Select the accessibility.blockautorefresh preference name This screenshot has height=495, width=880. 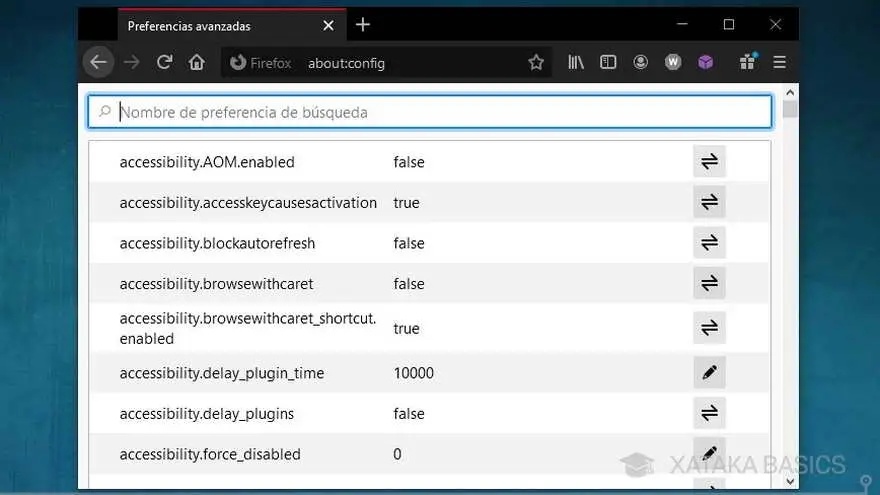point(217,243)
